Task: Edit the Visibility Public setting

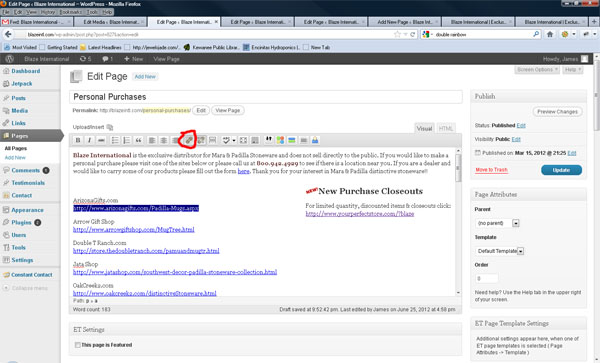Action: click(516, 139)
